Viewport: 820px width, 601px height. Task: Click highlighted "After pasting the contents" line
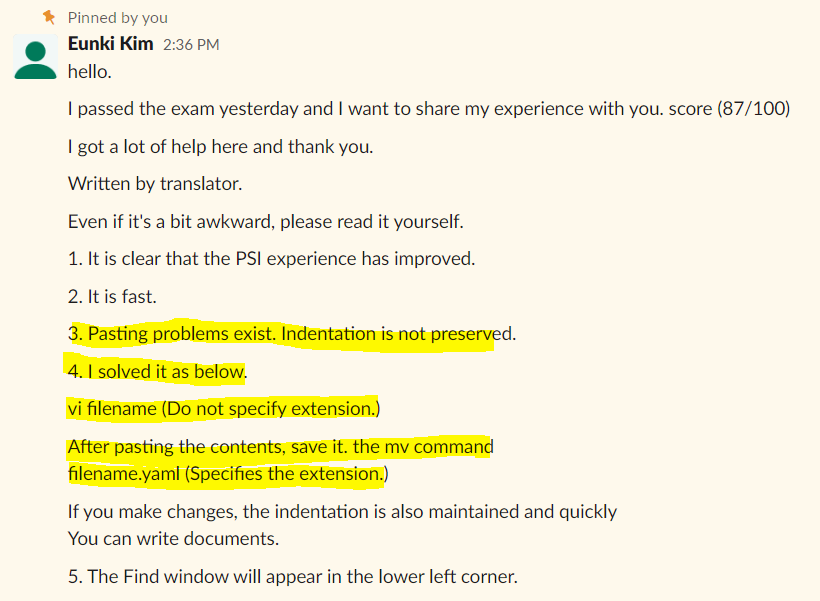[x=280, y=447]
